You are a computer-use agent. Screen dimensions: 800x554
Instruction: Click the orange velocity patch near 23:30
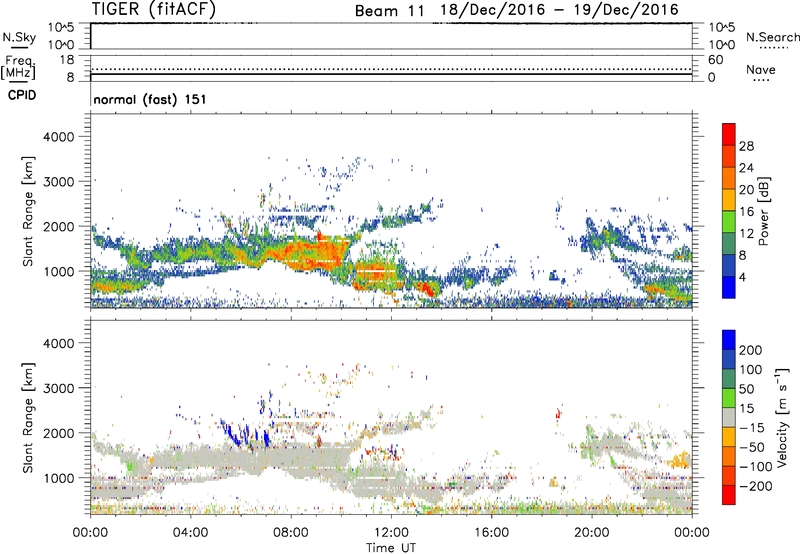coord(680,461)
